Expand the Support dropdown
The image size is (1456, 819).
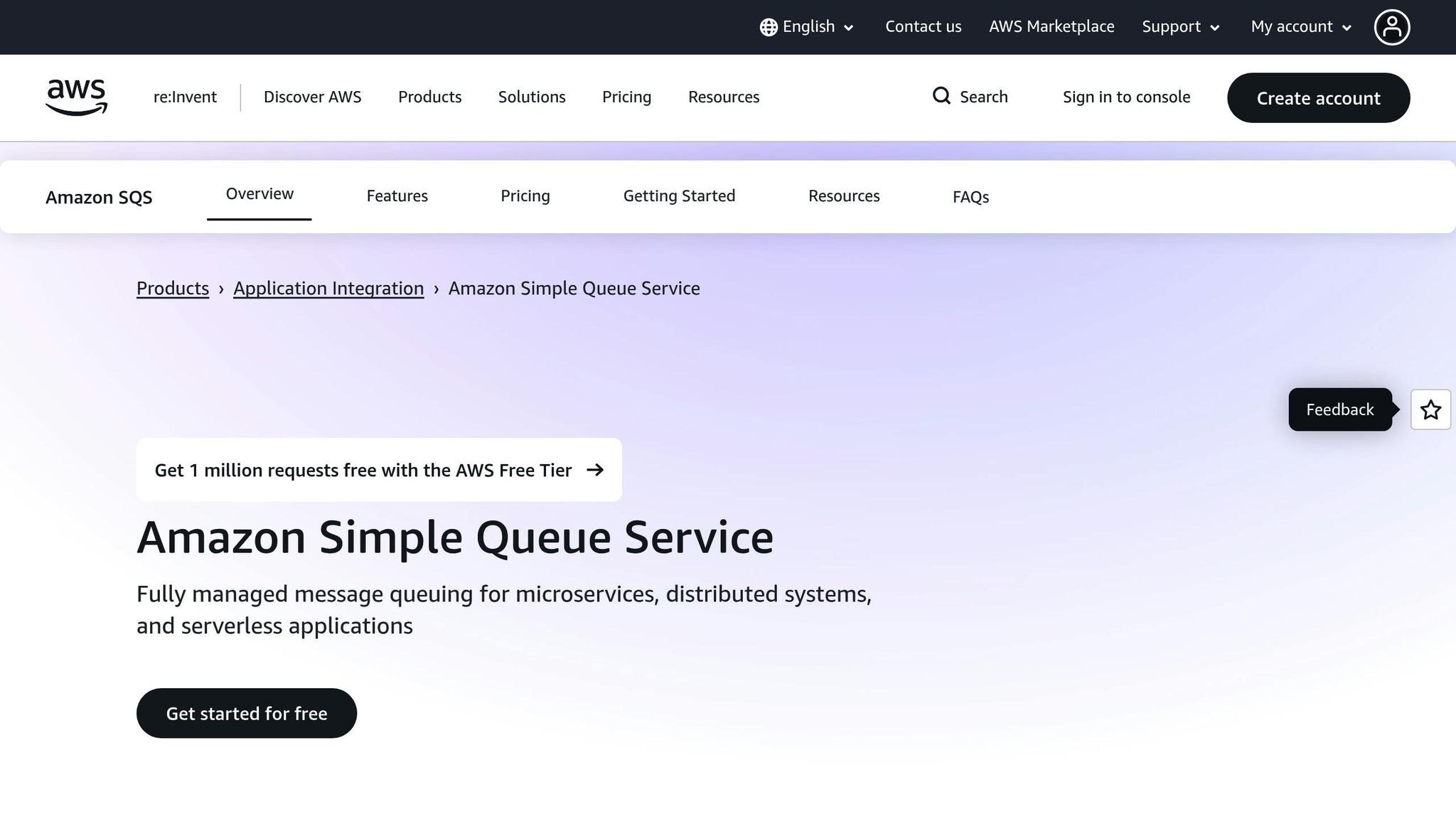point(1180,26)
